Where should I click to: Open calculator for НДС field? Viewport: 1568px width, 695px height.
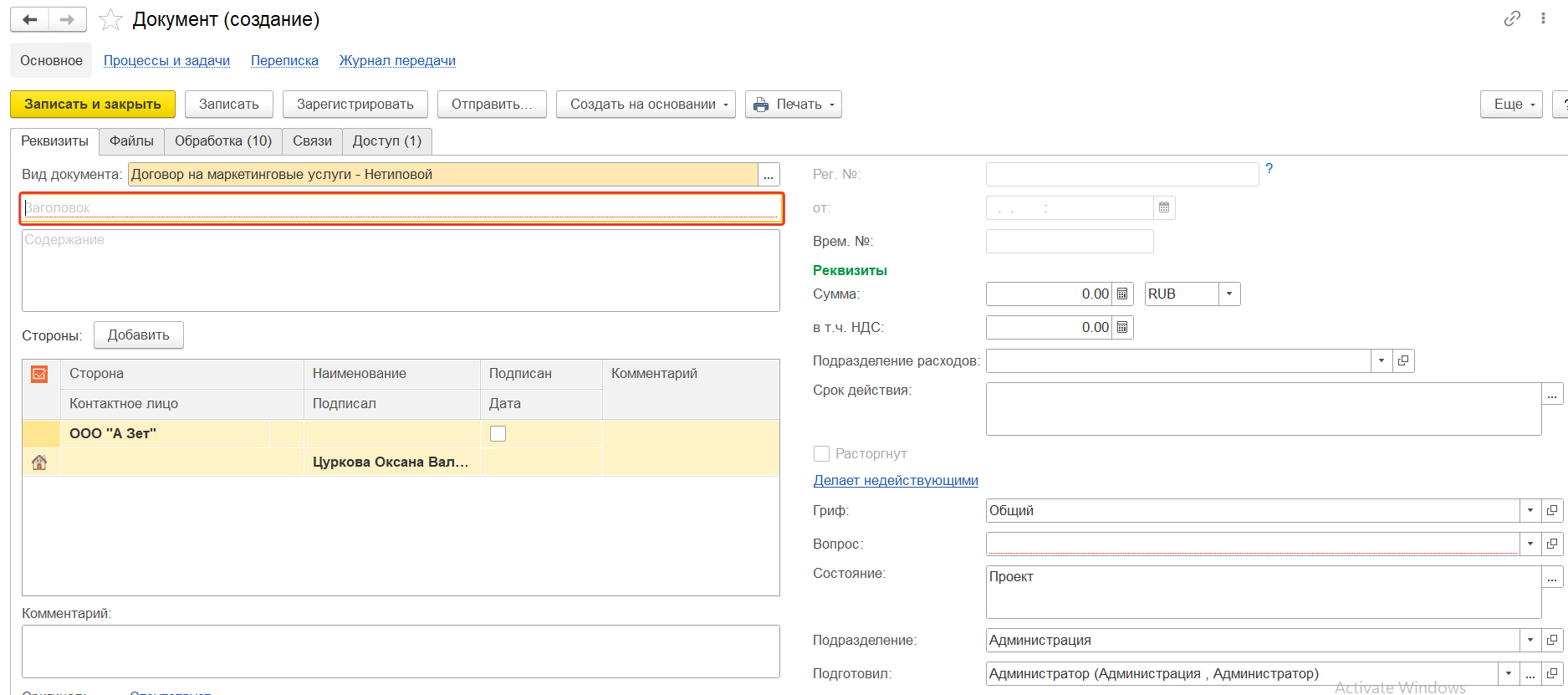tap(1122, 328)
